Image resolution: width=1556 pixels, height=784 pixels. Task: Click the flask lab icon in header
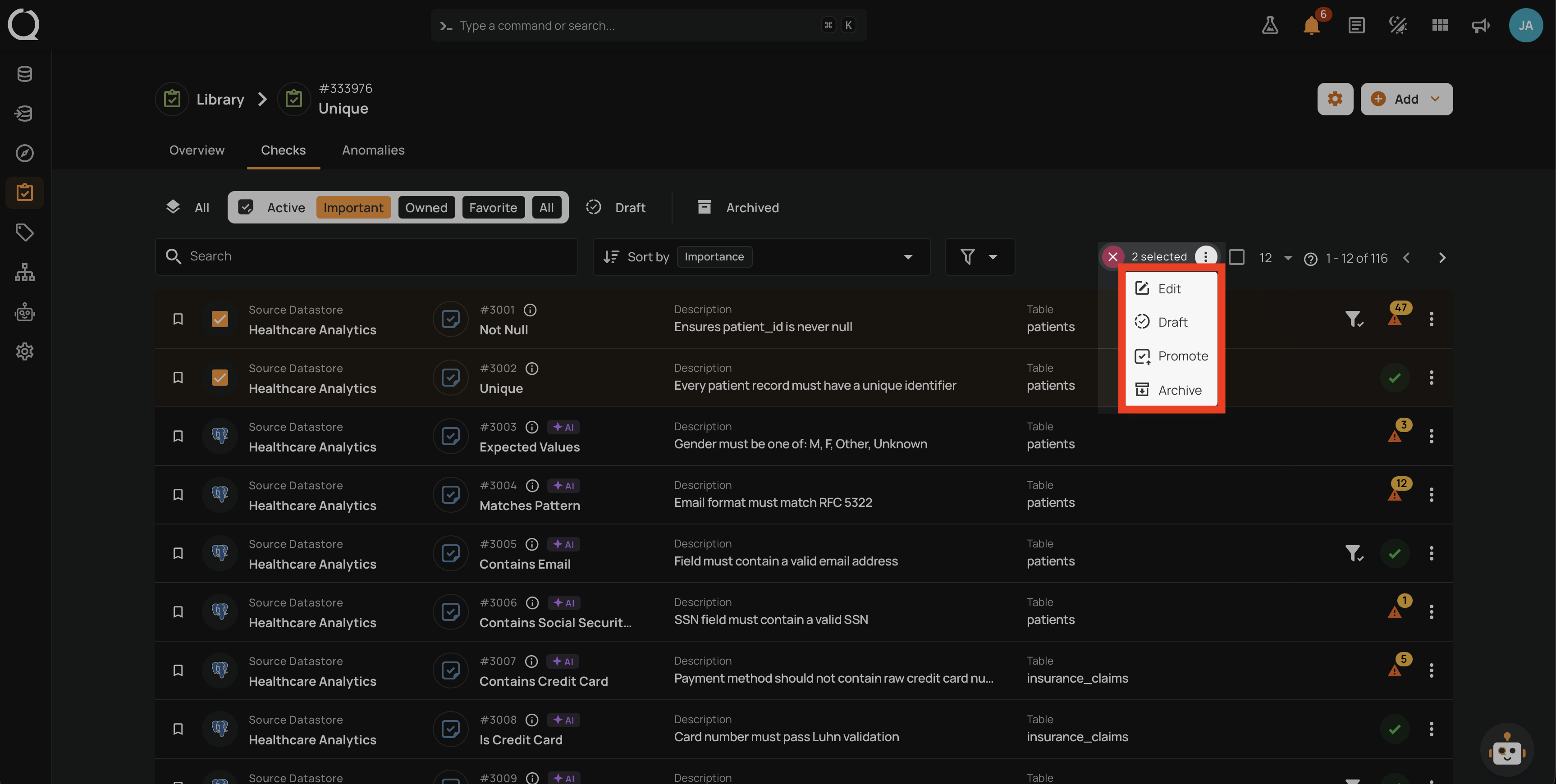point(1270,25)
